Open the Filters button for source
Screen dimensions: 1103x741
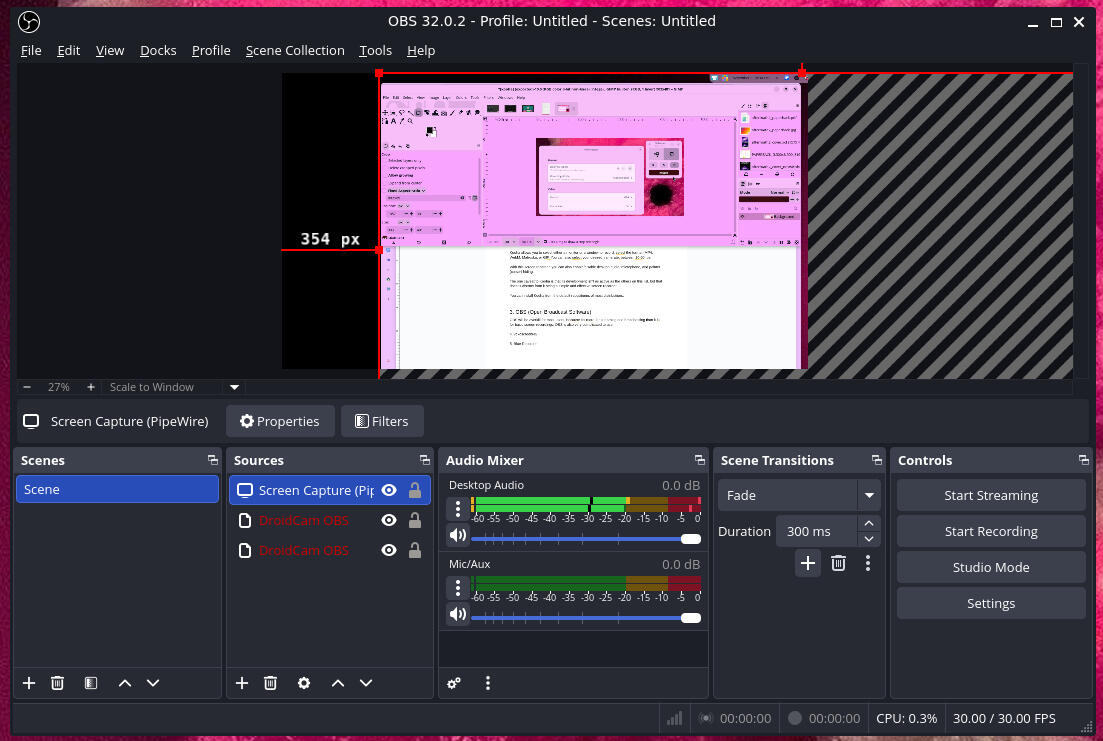point(381,421)
